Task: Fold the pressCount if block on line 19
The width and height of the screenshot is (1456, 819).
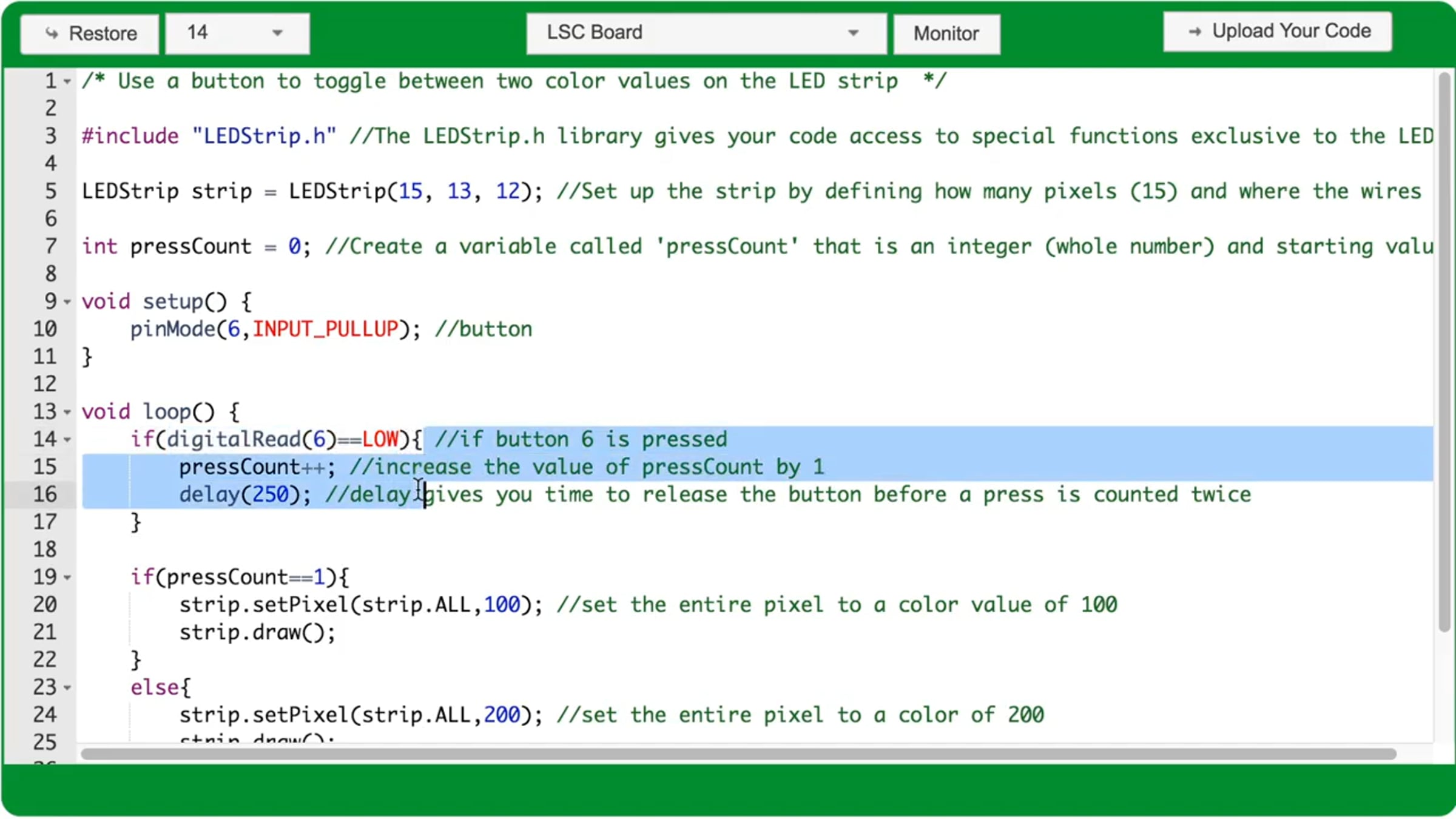Action: 67,578
